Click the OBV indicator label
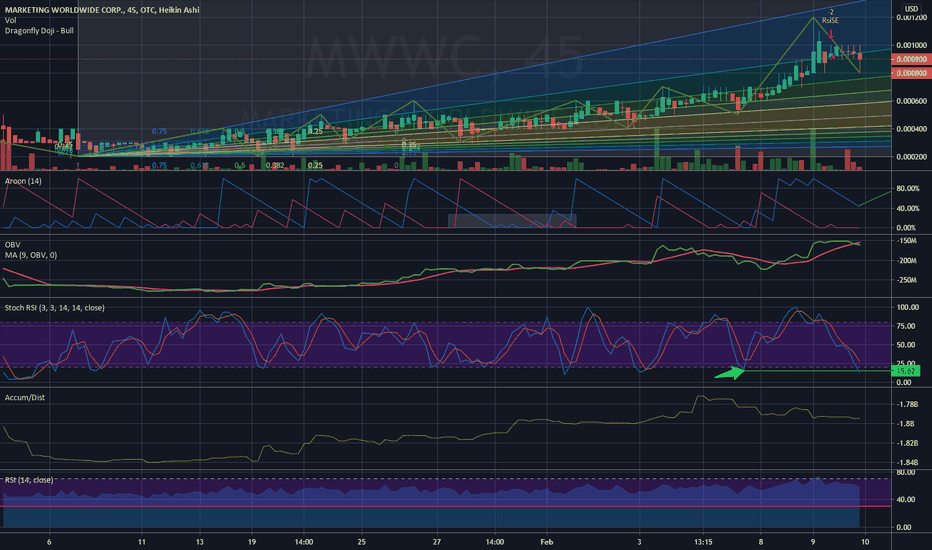 [x=12, y=244]
